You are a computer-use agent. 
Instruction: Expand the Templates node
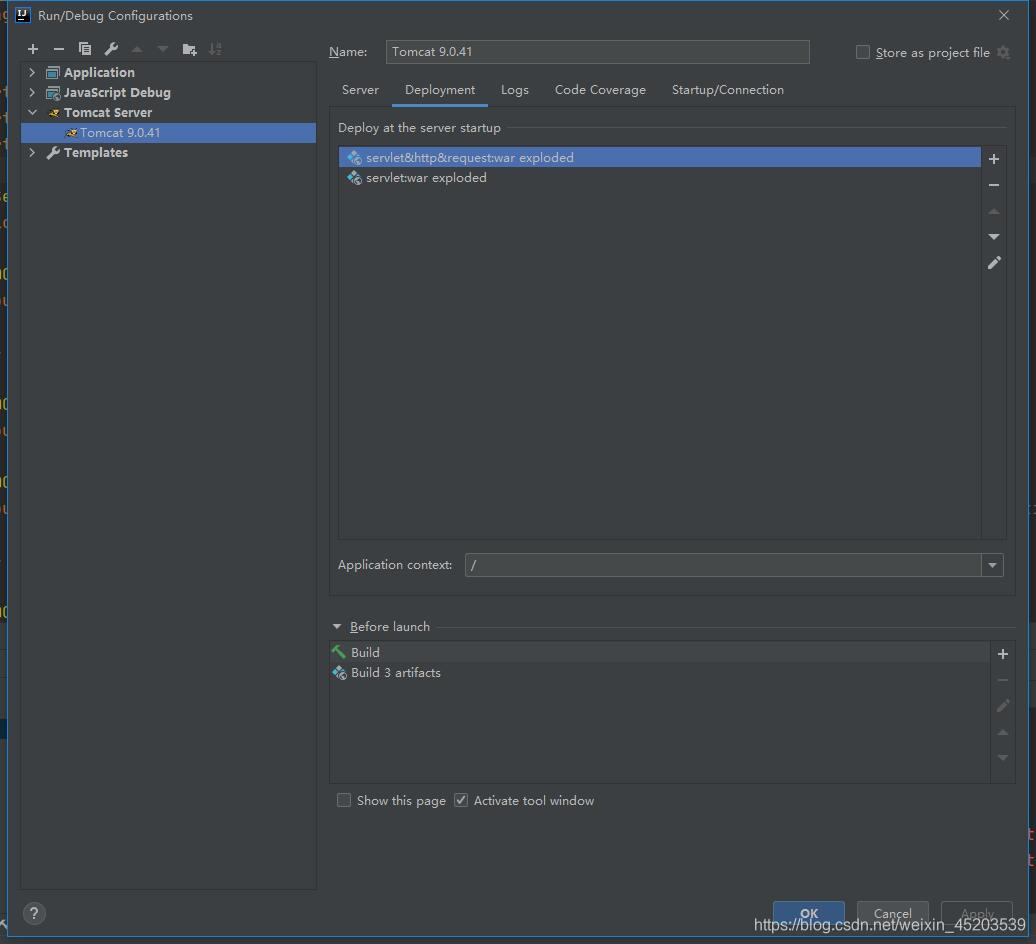(x=32, y=153)
